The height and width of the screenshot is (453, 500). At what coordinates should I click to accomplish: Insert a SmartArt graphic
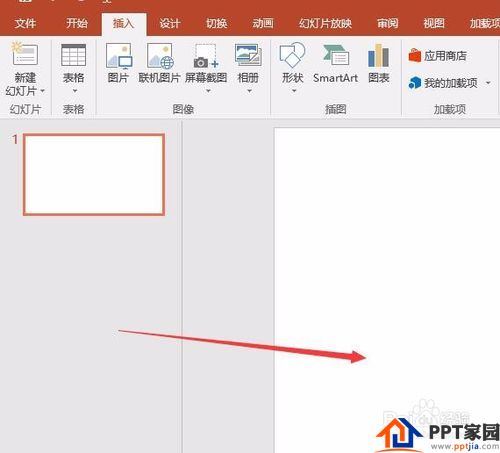click(x=335, y=63)
